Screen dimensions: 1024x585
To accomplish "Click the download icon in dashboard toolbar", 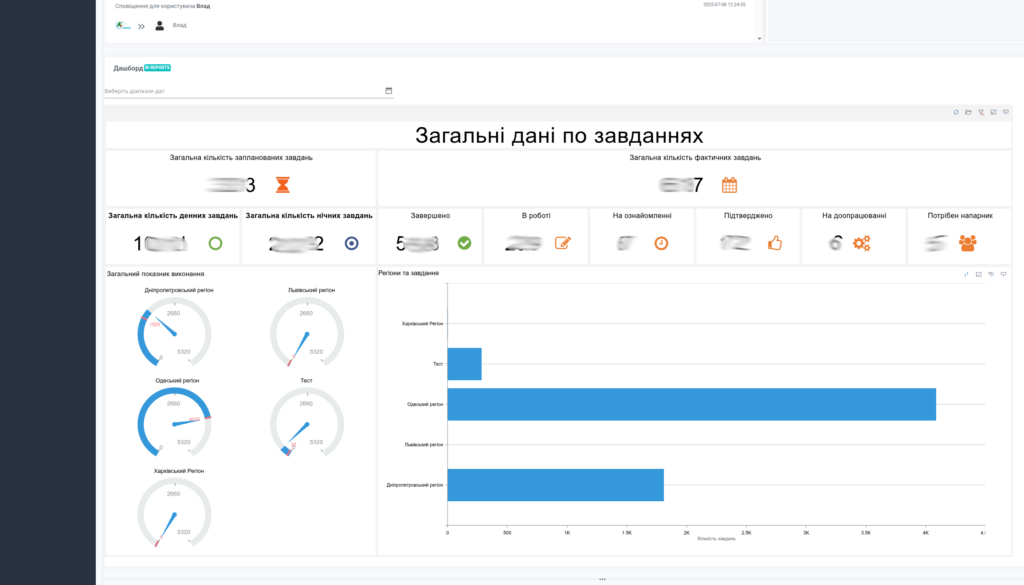I will pyautogui.click(x=1005, y=112).
